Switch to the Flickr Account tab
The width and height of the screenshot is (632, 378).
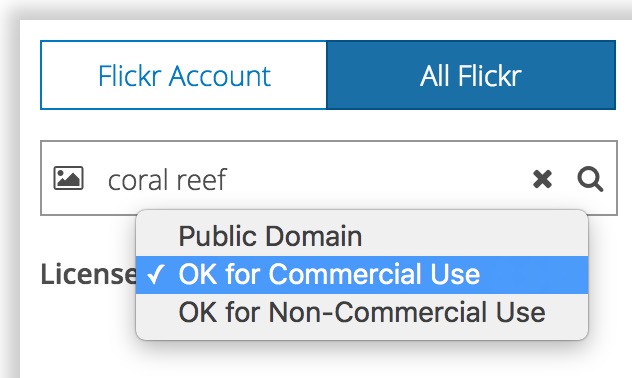[x=184, y=75]
